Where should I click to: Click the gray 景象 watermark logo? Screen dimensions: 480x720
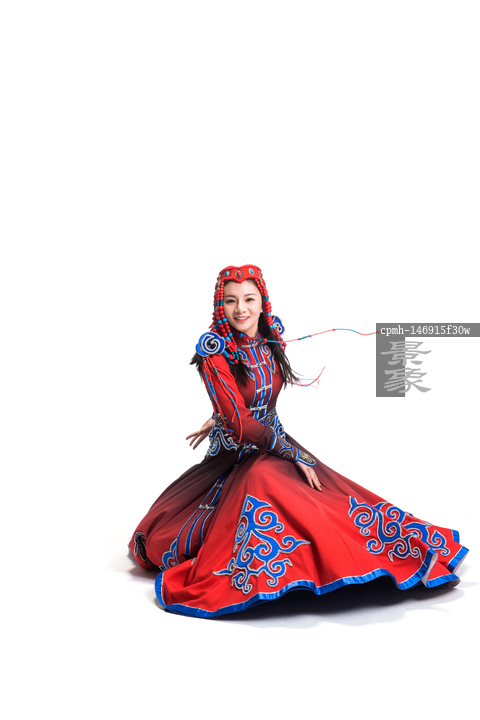(x=405, y=366)
